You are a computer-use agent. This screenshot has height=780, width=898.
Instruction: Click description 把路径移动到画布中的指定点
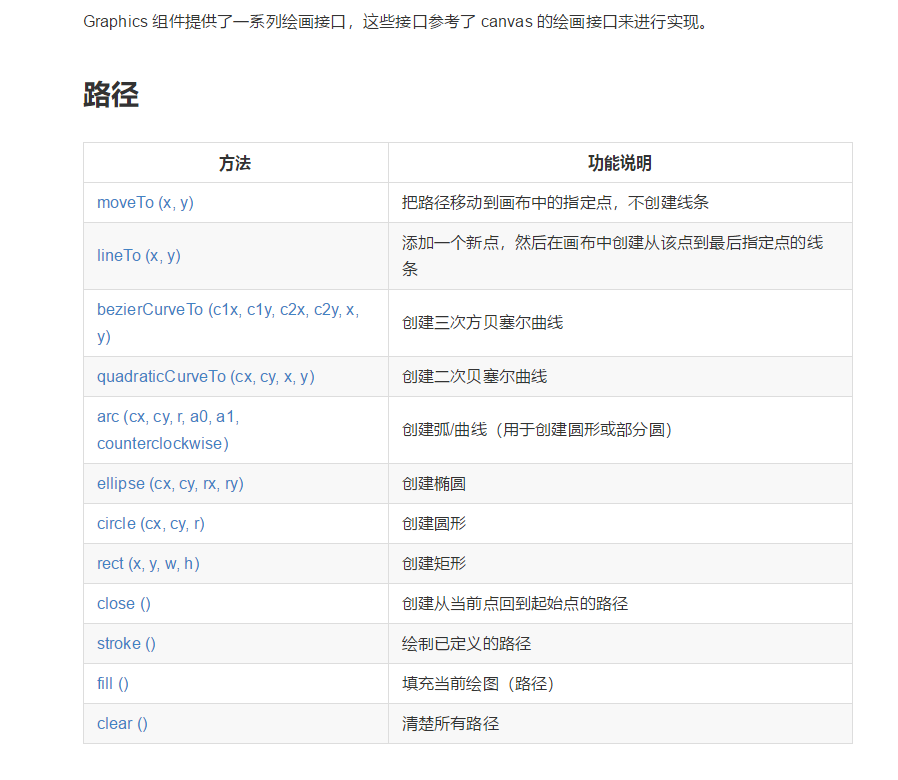tap(555, 203)
